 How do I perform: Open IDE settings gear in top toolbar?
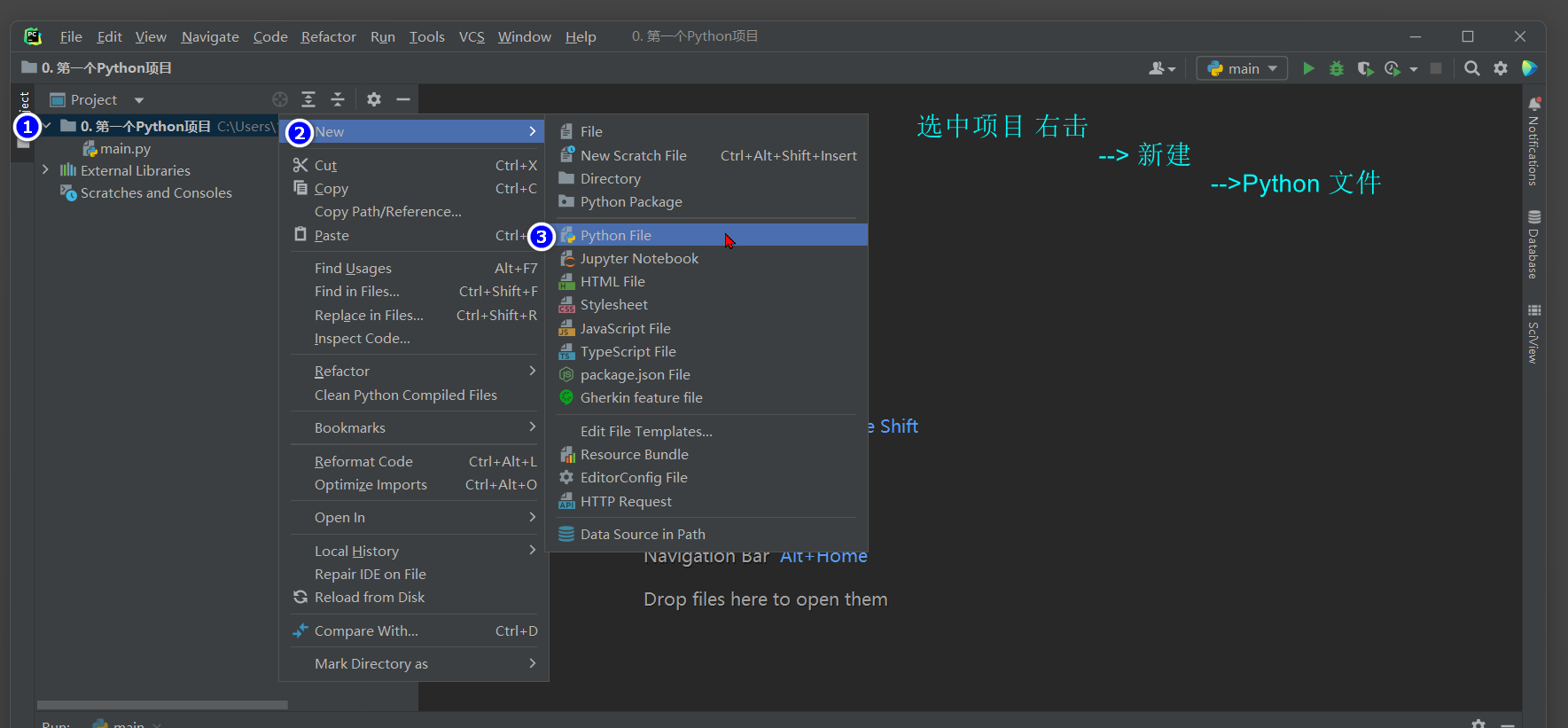(x=1501, y=68)
